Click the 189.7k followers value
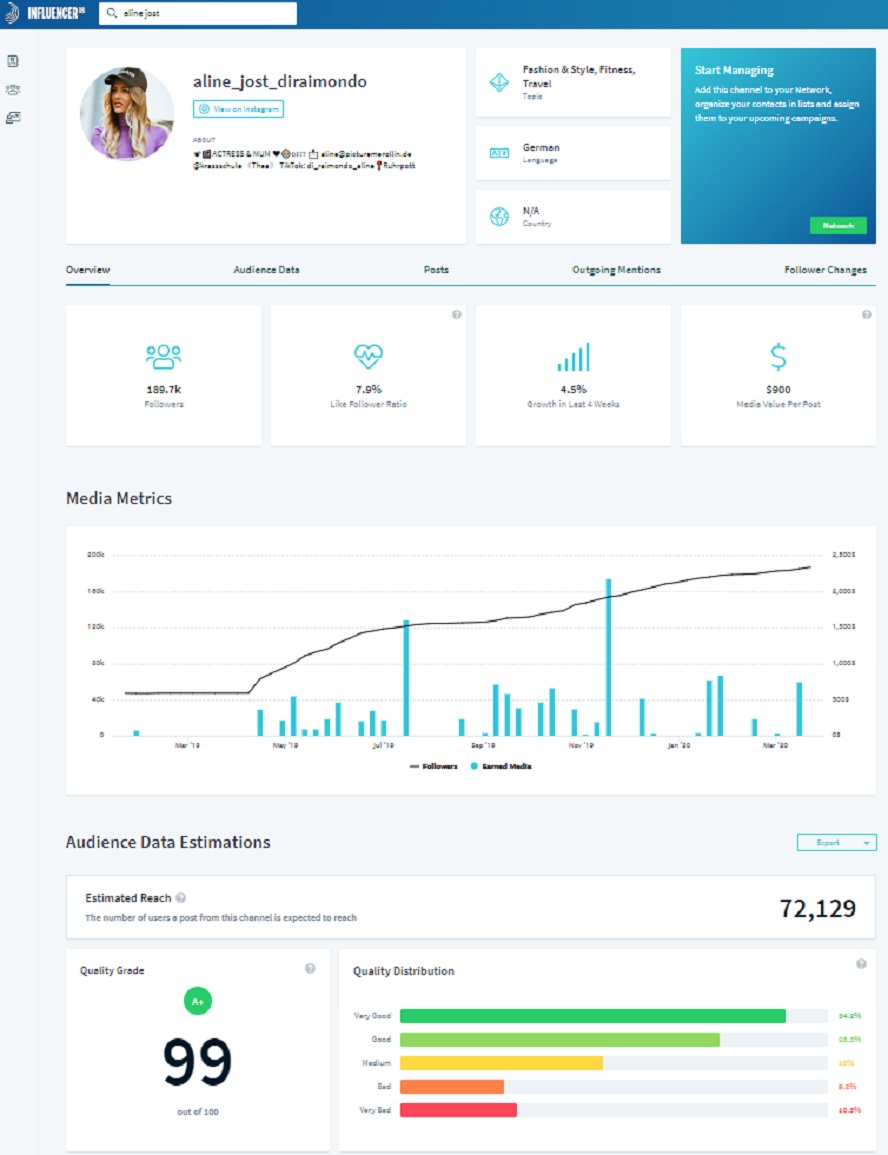Screen dimensions: 888x1155 pos(163,389)
